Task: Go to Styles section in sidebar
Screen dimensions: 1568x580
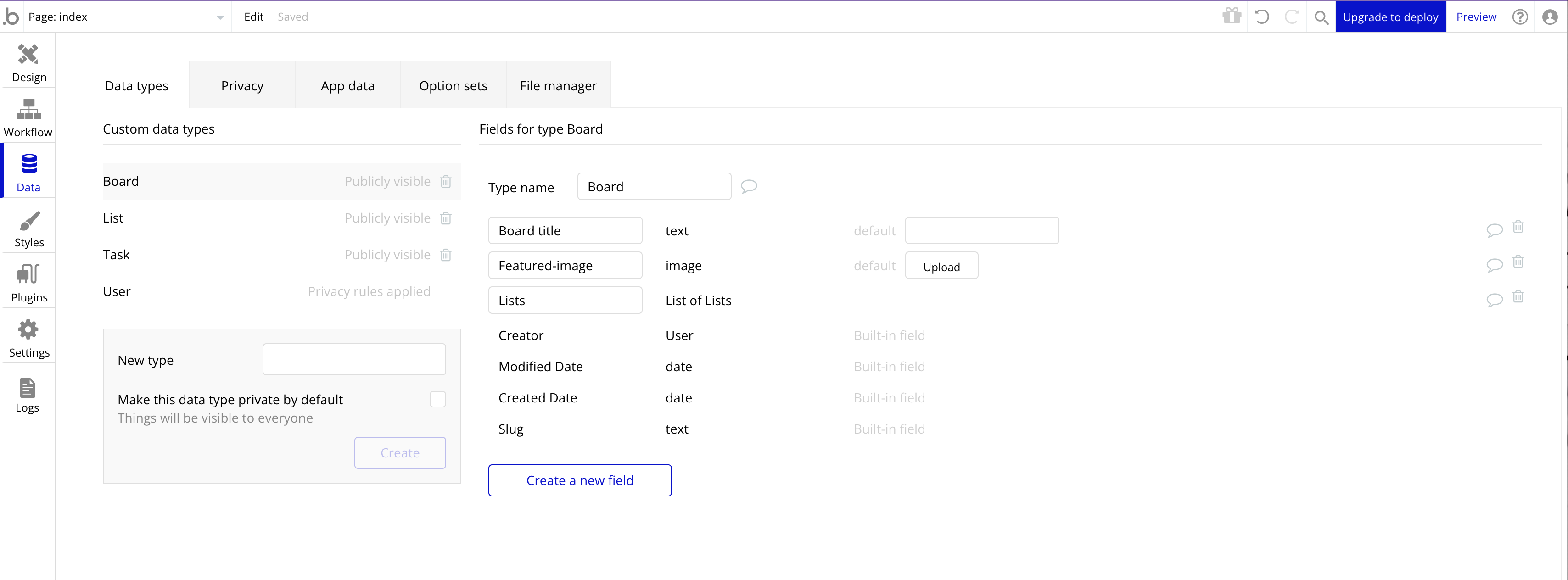Action: point(28,228)
